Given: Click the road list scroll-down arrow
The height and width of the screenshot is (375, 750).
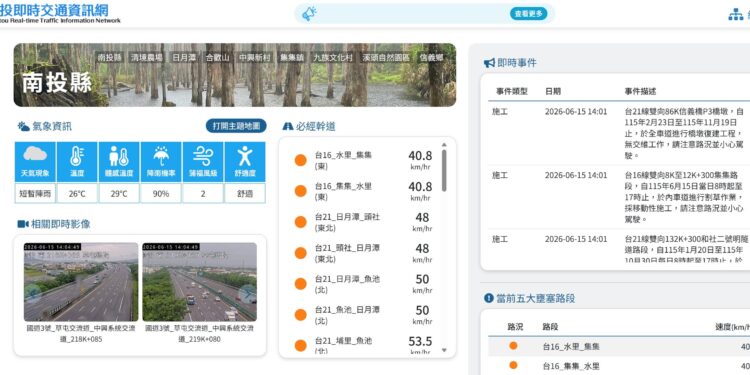Looking at the screenshot, I should tap(444, 350).
